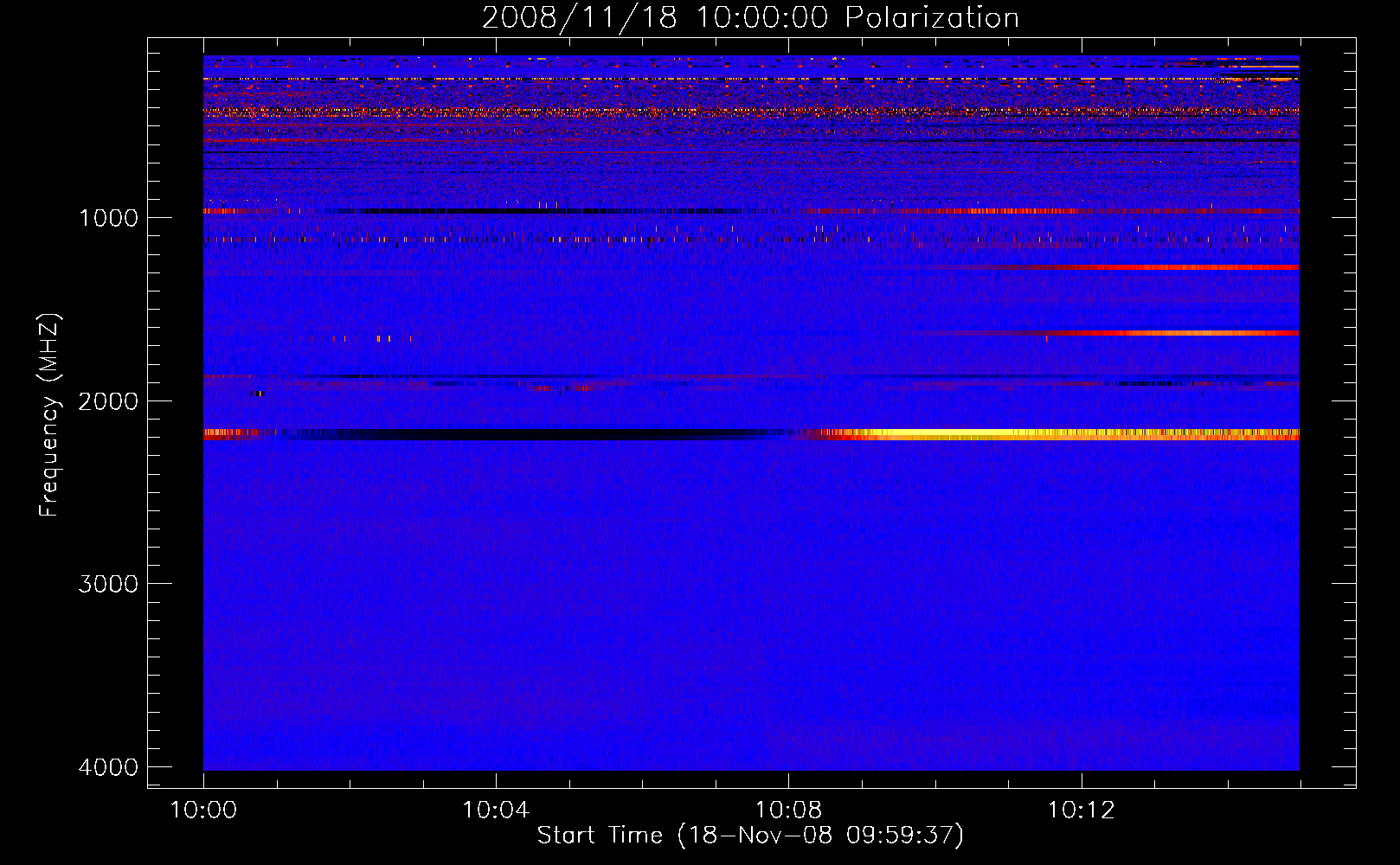Click the 3000 frequency tick label
Viewport: 1400px width, 865px height.
108,584
